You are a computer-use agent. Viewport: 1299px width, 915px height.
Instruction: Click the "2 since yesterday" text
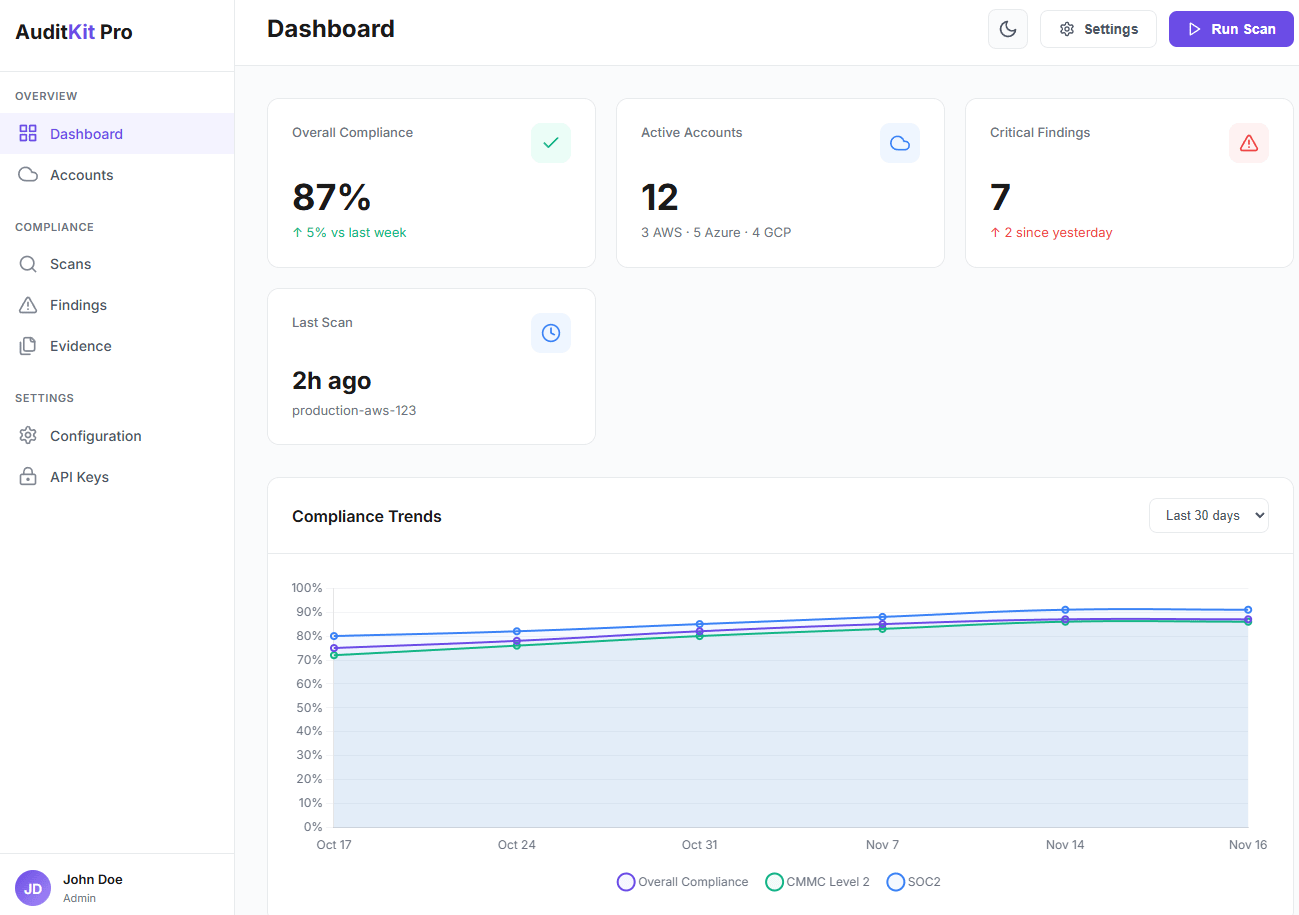(x=1051, y=232)
